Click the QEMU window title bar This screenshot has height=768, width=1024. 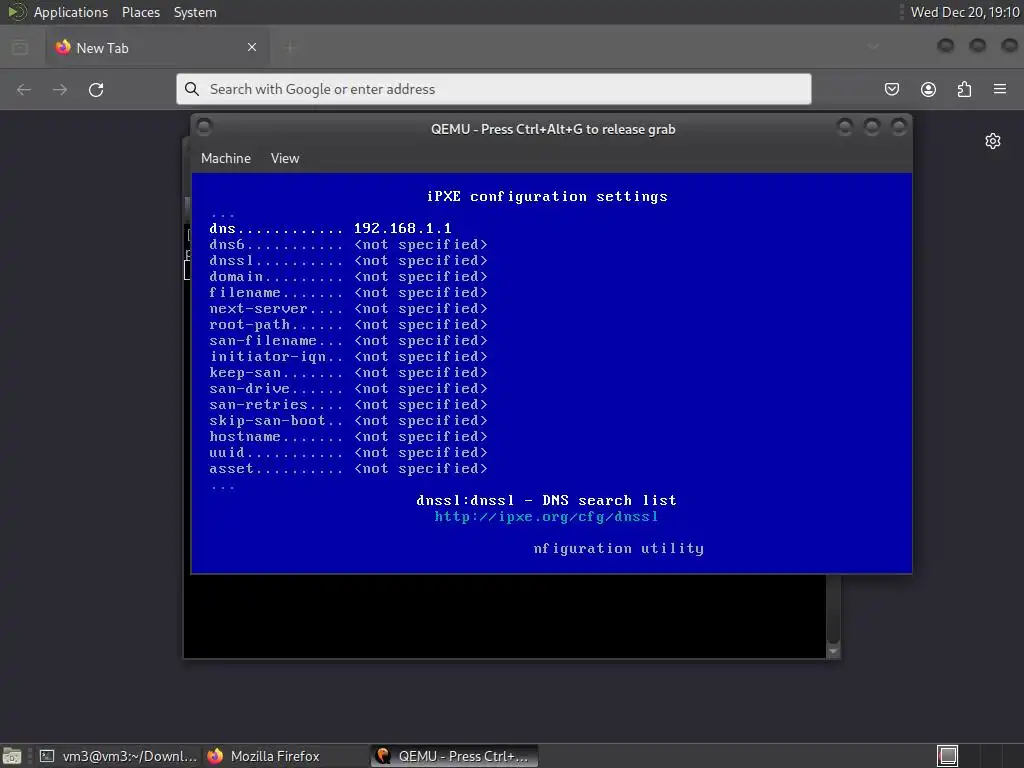(552, 129)
